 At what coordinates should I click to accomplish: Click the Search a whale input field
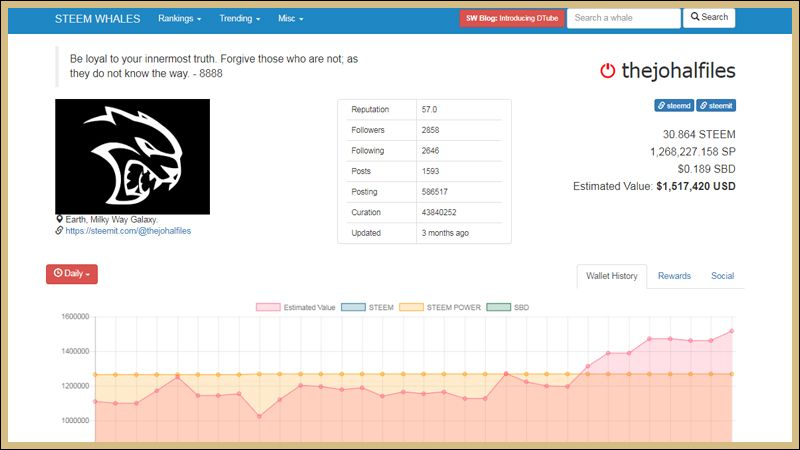623,18
